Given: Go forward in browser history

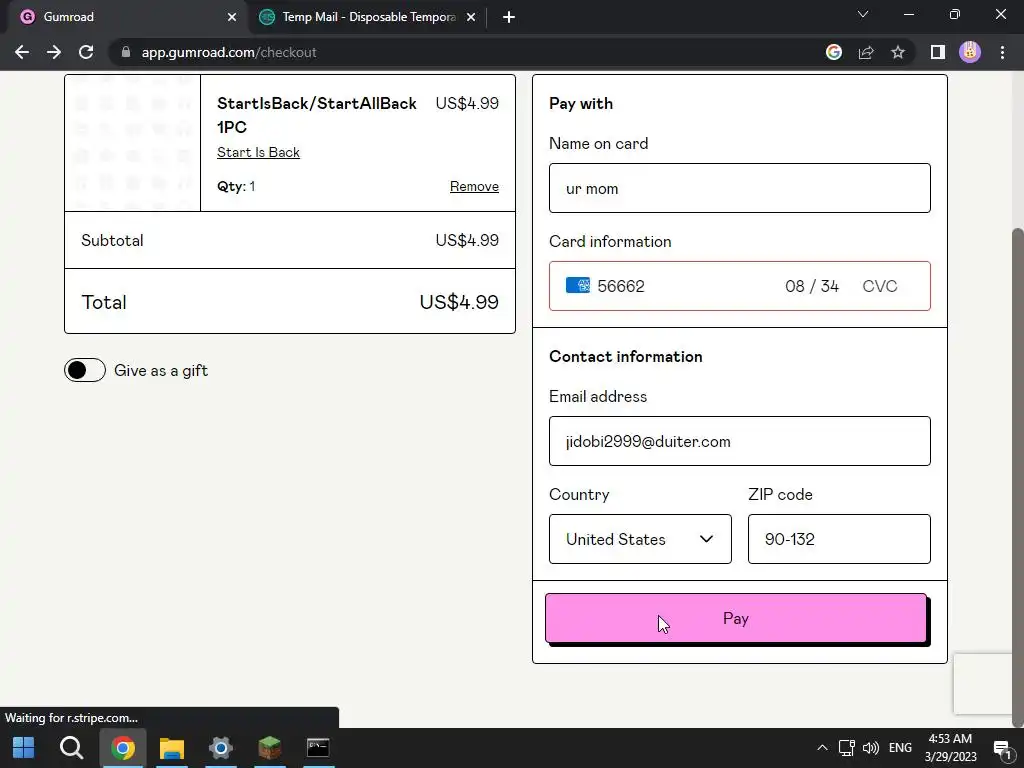Looking at the screenshot, I should click(x=54, y=52).
